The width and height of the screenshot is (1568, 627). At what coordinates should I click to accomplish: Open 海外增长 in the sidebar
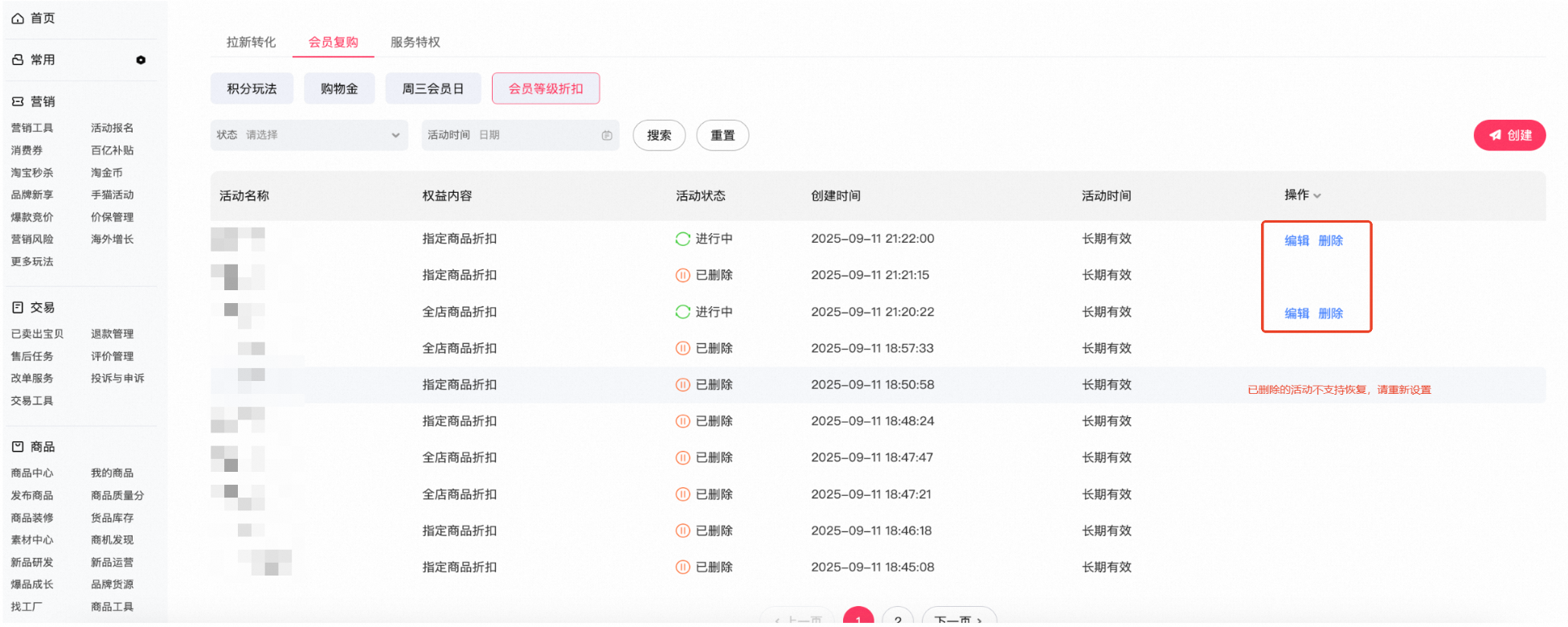pyautogui.click(x=113, y=239)
